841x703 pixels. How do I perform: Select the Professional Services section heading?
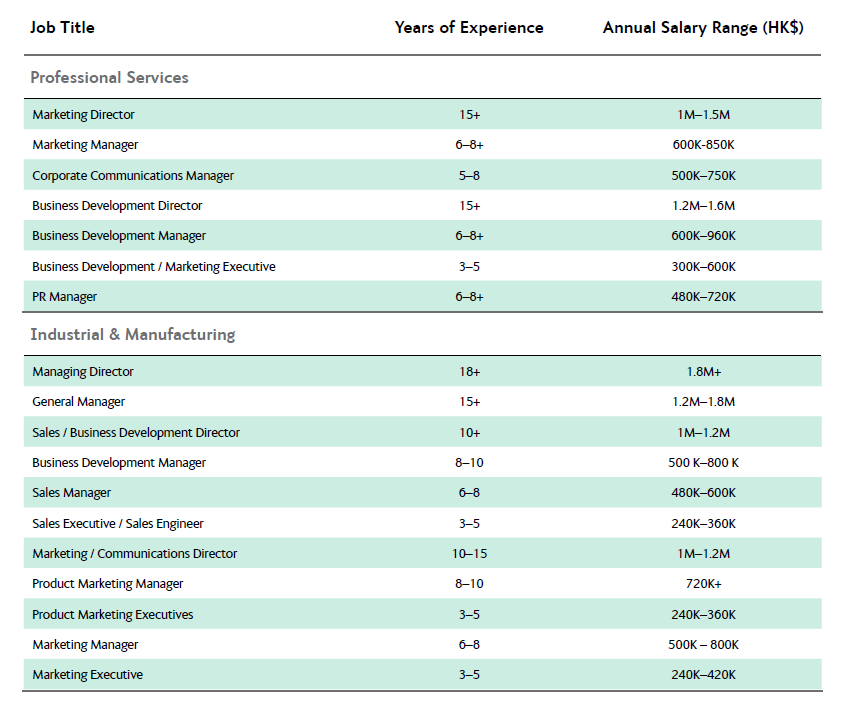(109, 77)
